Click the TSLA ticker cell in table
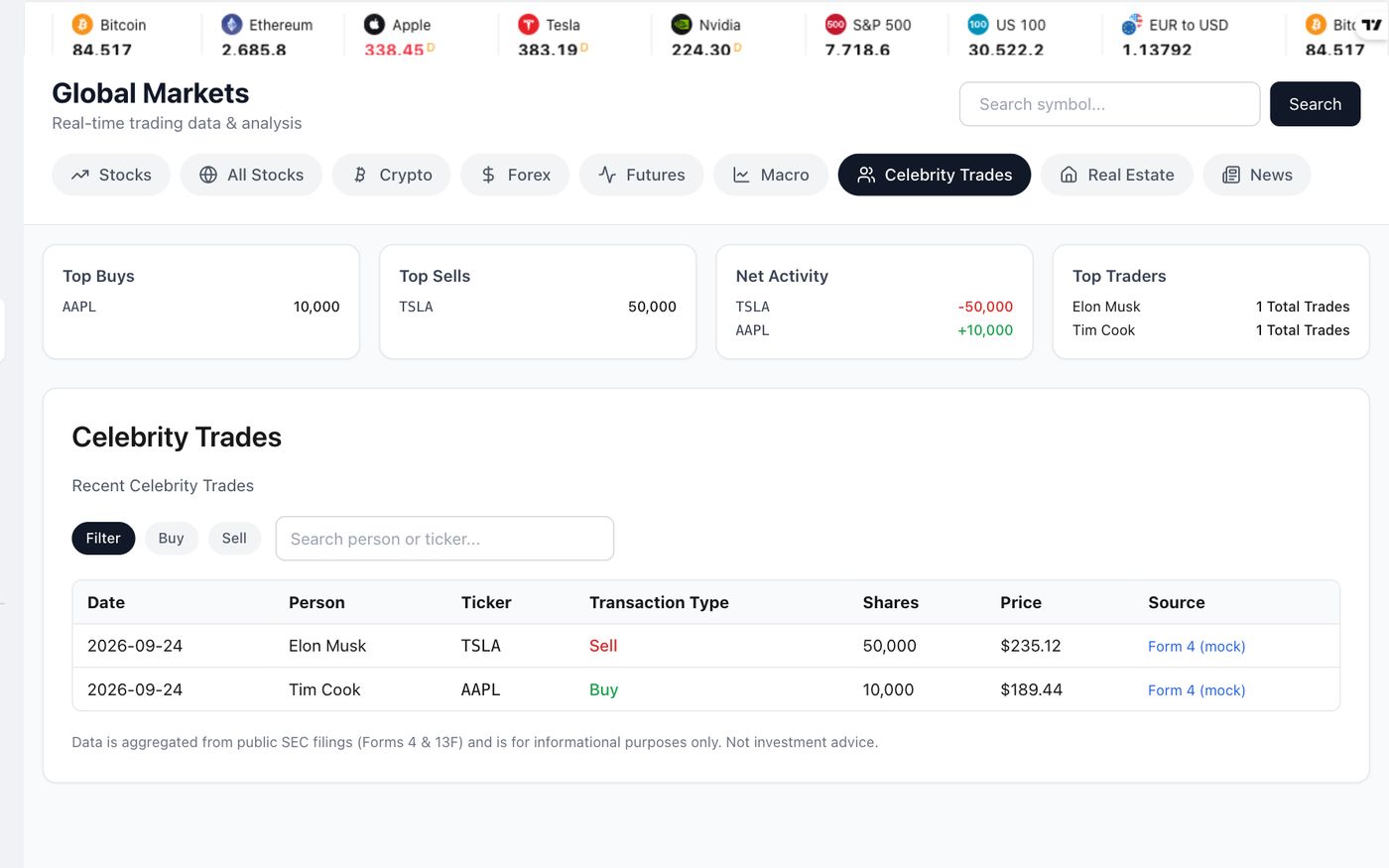Image resolution: width=1389 pixels, height=868 pixels. (x=481, y=646)
